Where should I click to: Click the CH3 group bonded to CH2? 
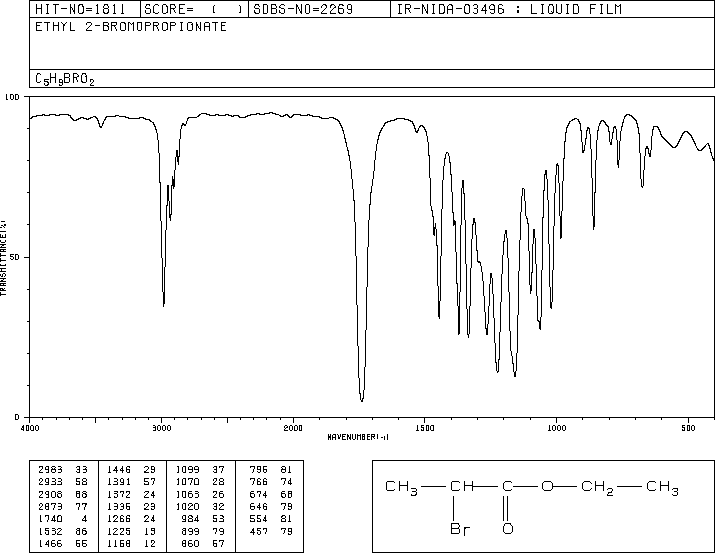663,488
